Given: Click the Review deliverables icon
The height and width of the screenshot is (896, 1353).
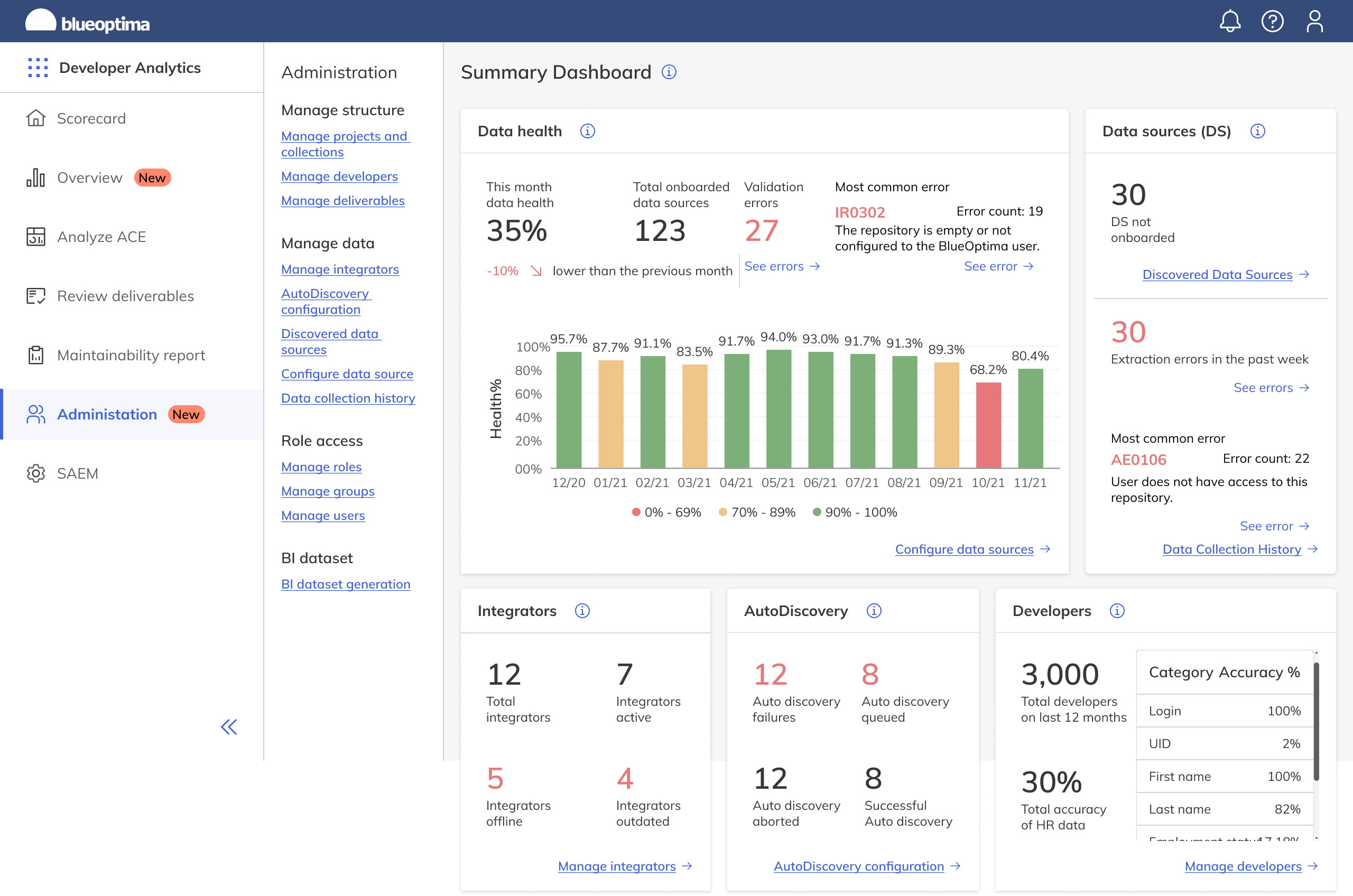Looking at the screenshot, I should 35,296.
